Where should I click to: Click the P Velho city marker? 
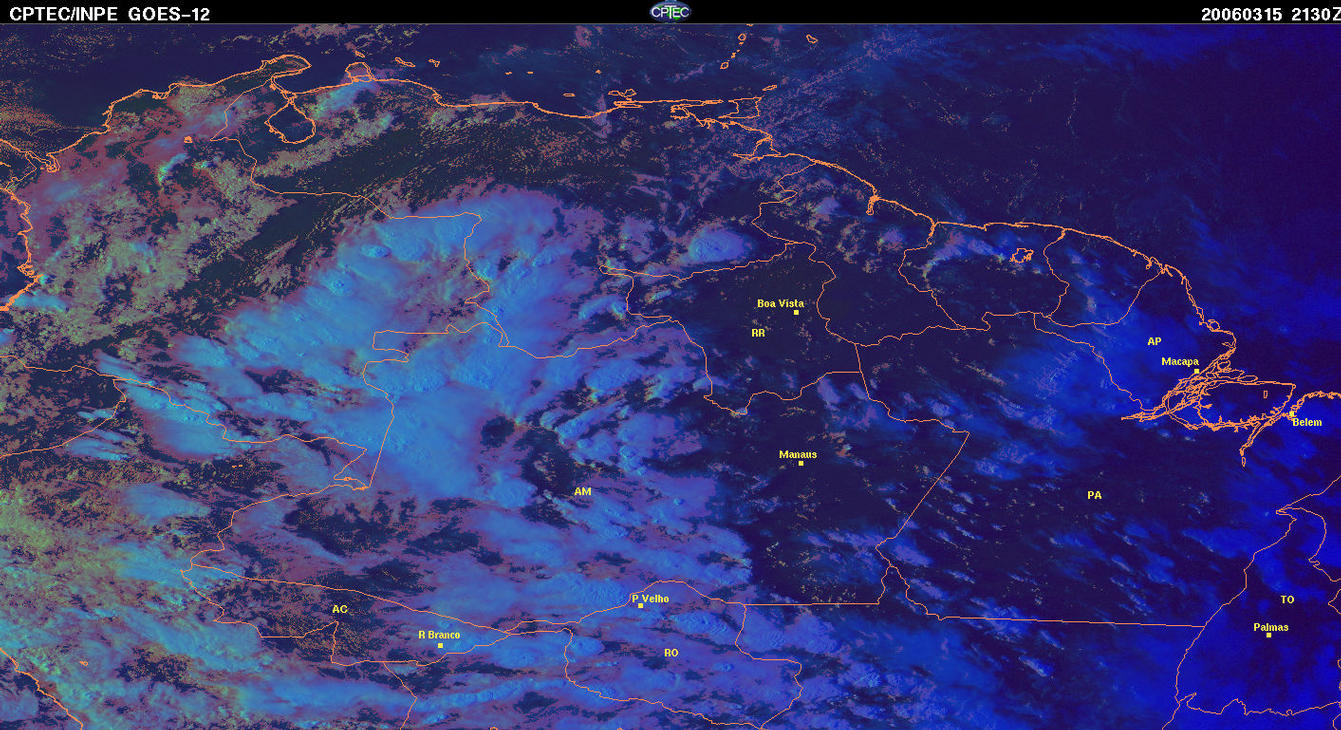[640, 606]
